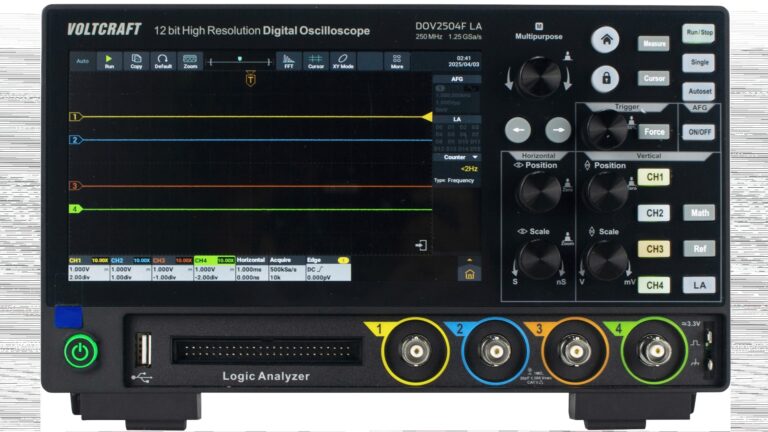
Task: Toggle the physical CH3 channel button
Action: (654, 249)
